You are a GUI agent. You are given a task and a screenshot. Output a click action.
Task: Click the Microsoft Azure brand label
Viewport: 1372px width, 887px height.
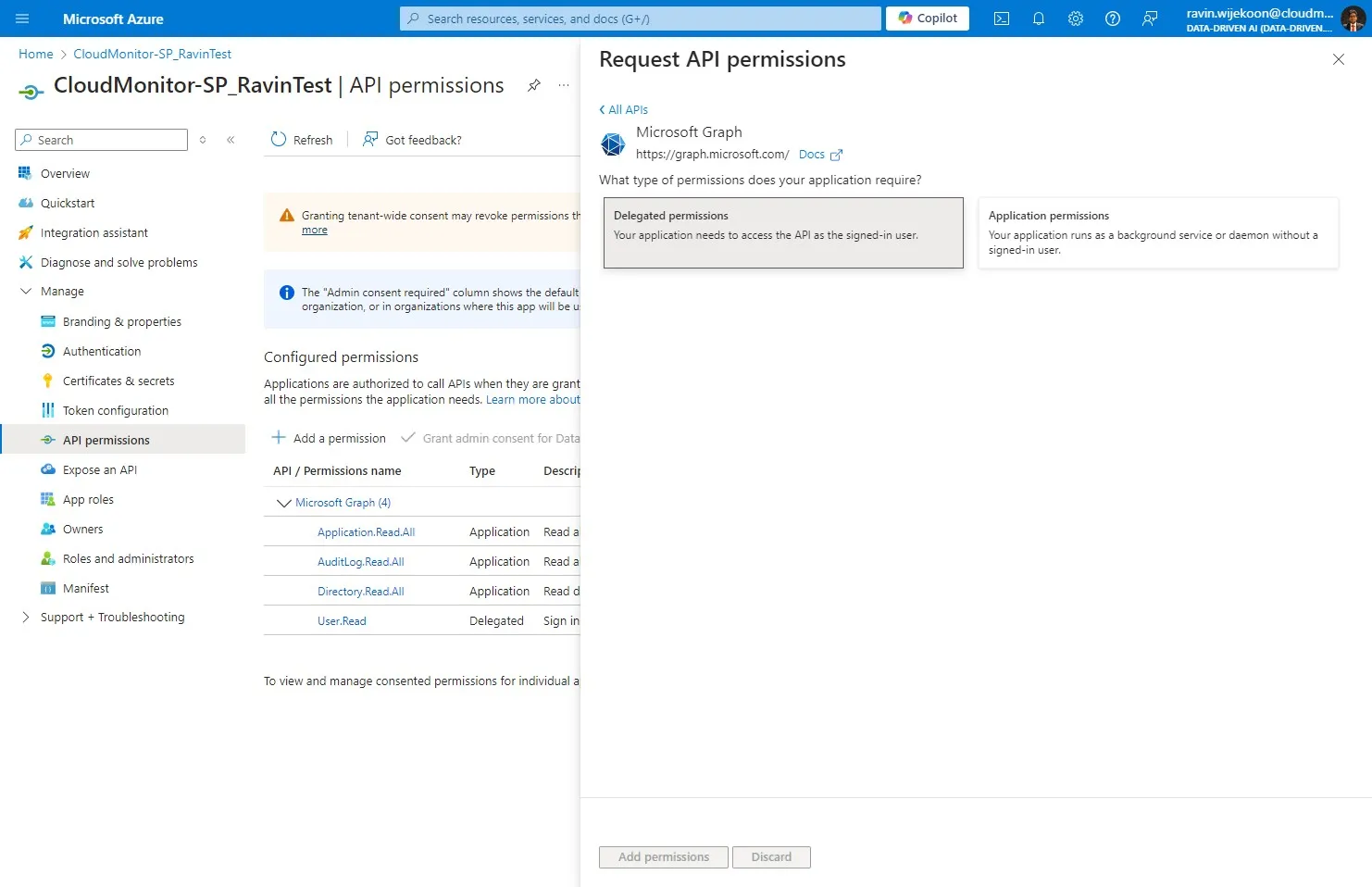point(113,19)
